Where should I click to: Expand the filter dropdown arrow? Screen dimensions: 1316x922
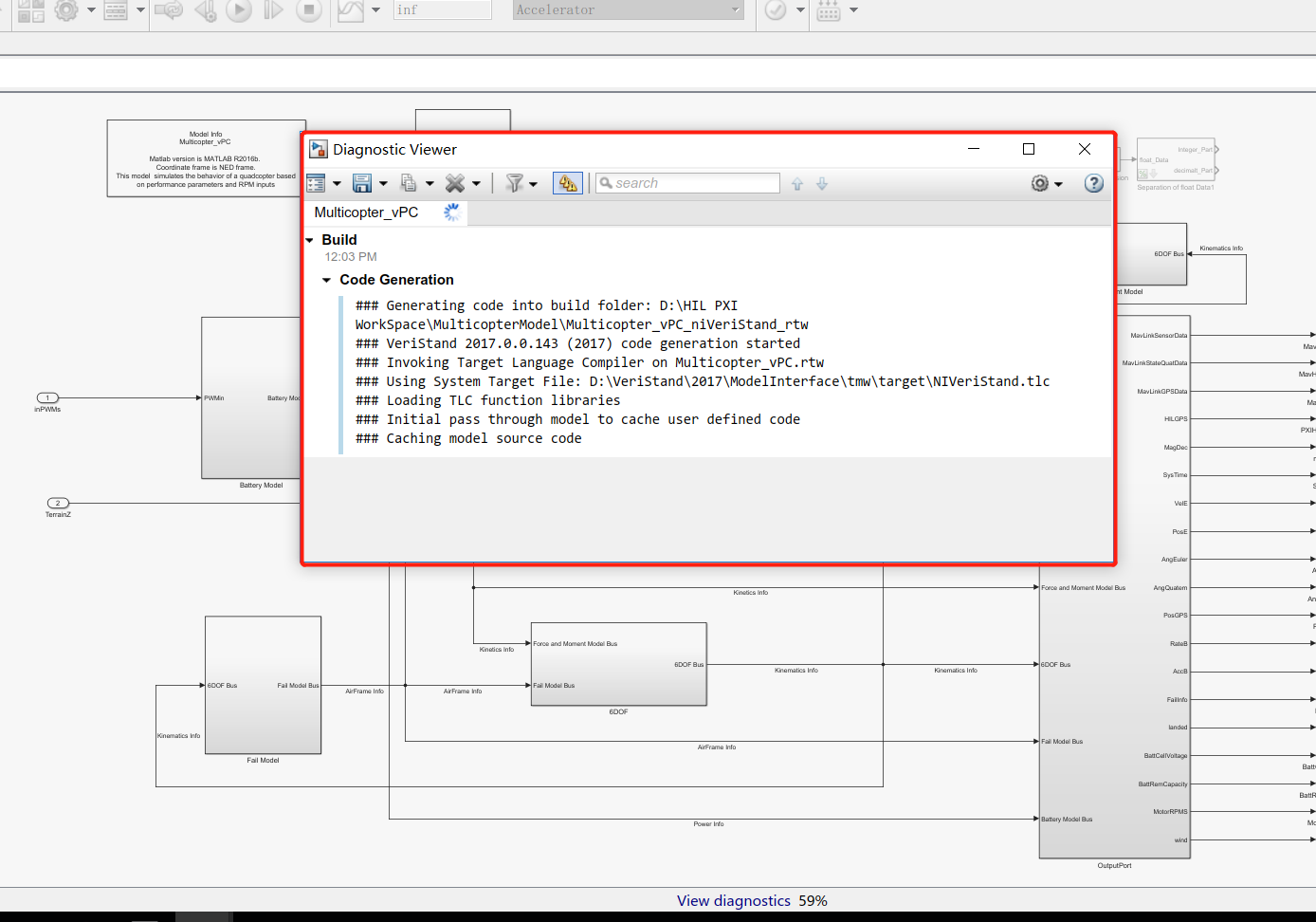(533, 184)
